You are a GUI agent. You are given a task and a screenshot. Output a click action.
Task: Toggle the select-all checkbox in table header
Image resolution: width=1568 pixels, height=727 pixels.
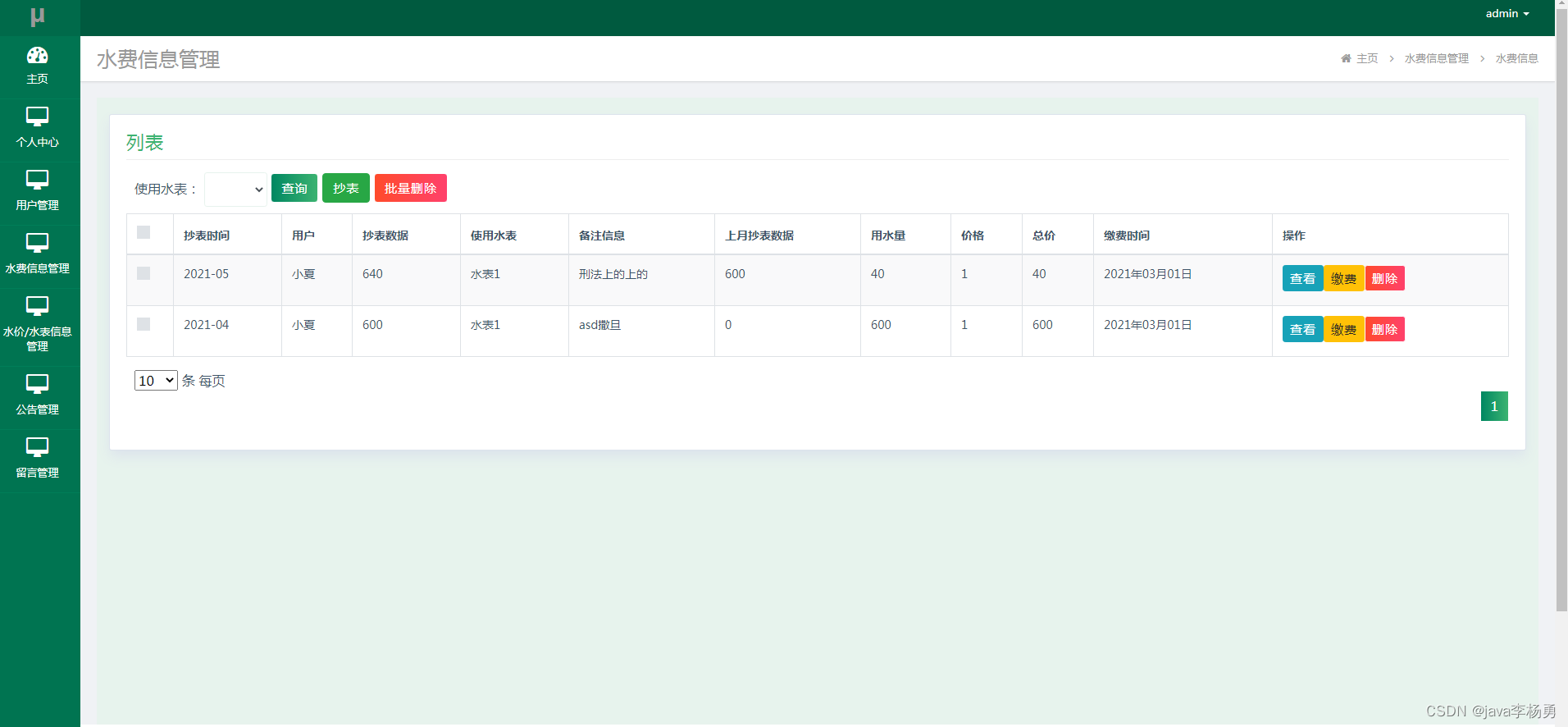click(144, 232)
